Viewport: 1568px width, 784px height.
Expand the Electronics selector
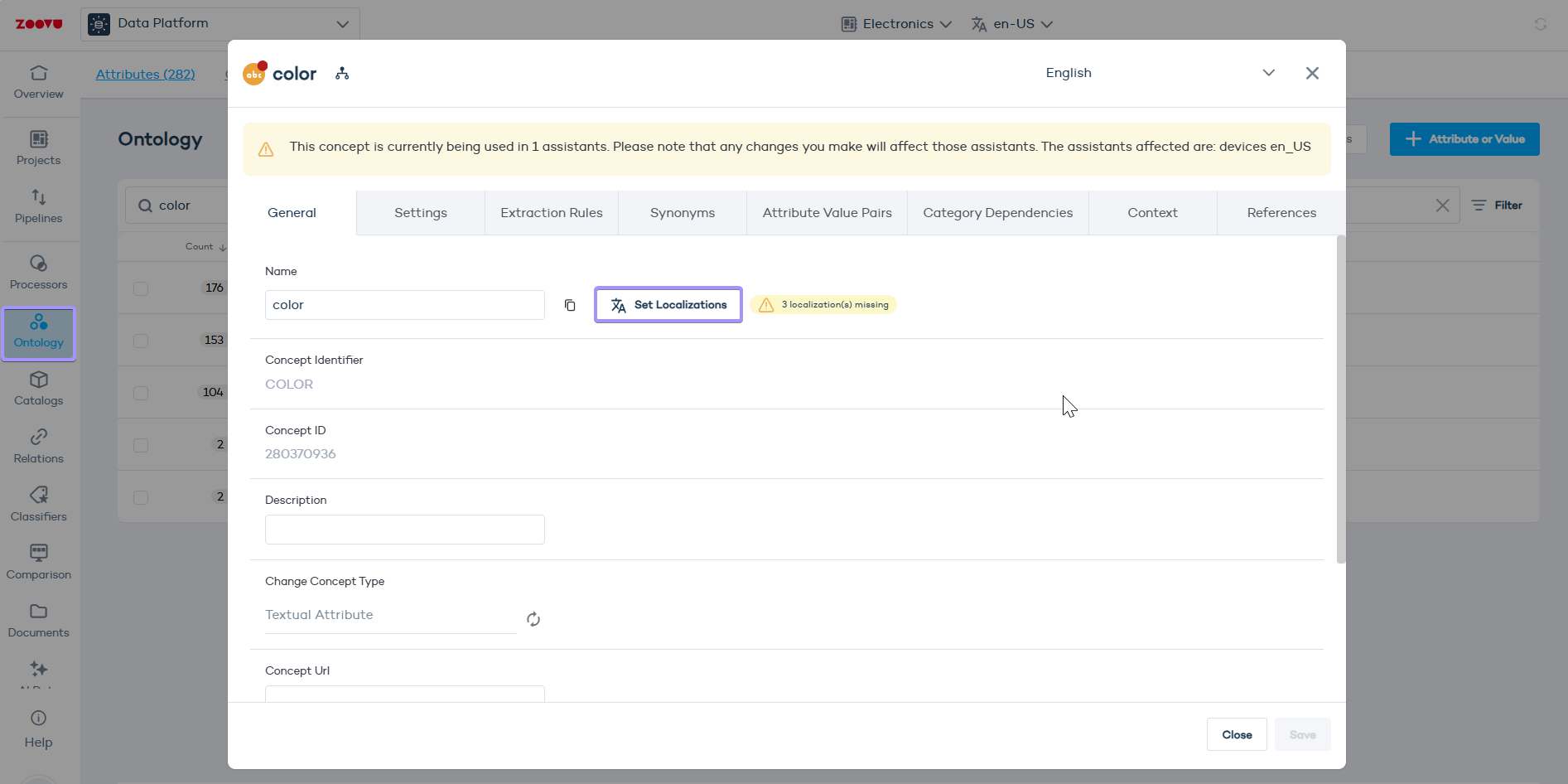896,24
